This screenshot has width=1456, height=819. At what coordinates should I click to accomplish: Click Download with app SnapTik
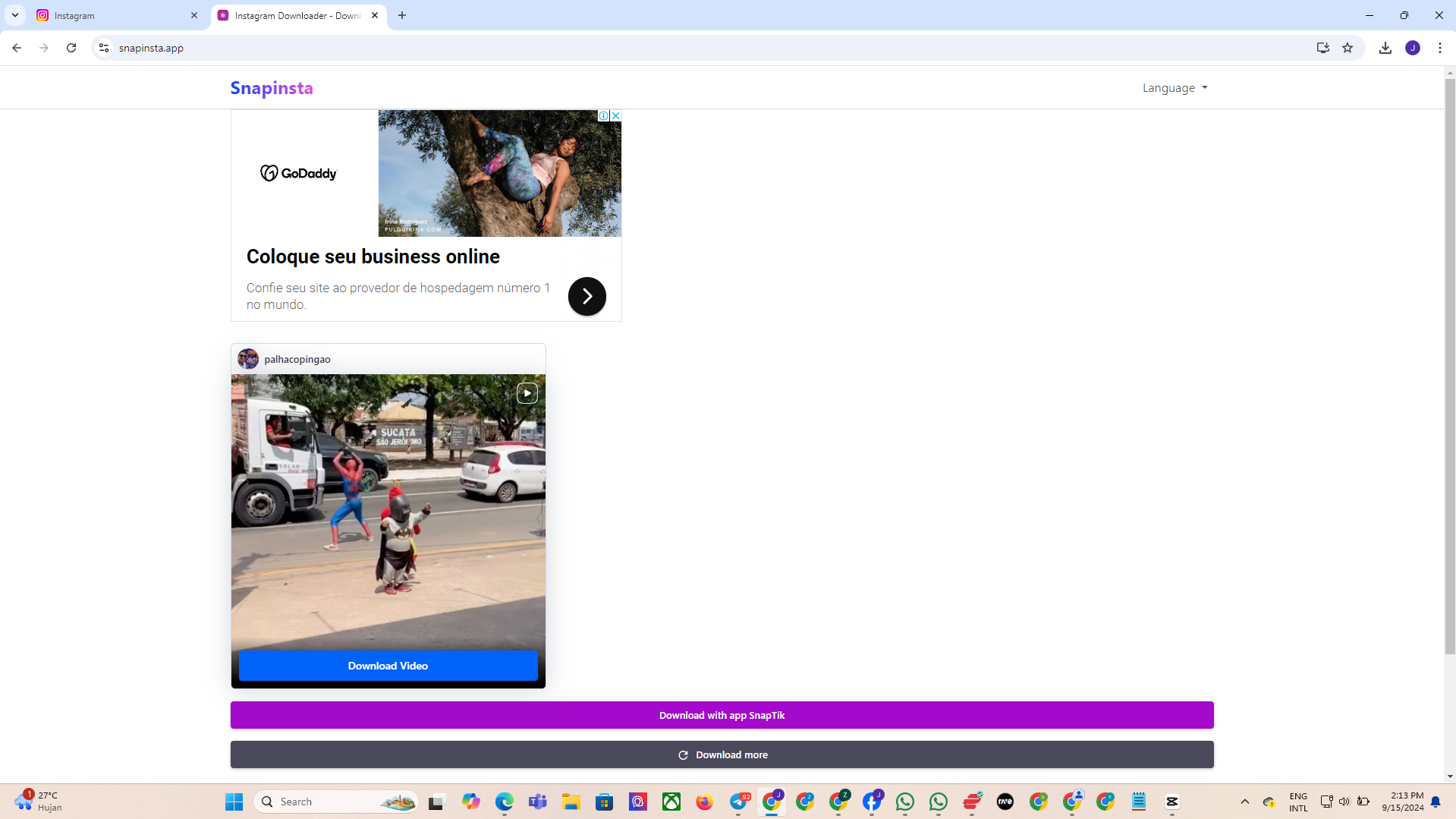tap(722, 715)
